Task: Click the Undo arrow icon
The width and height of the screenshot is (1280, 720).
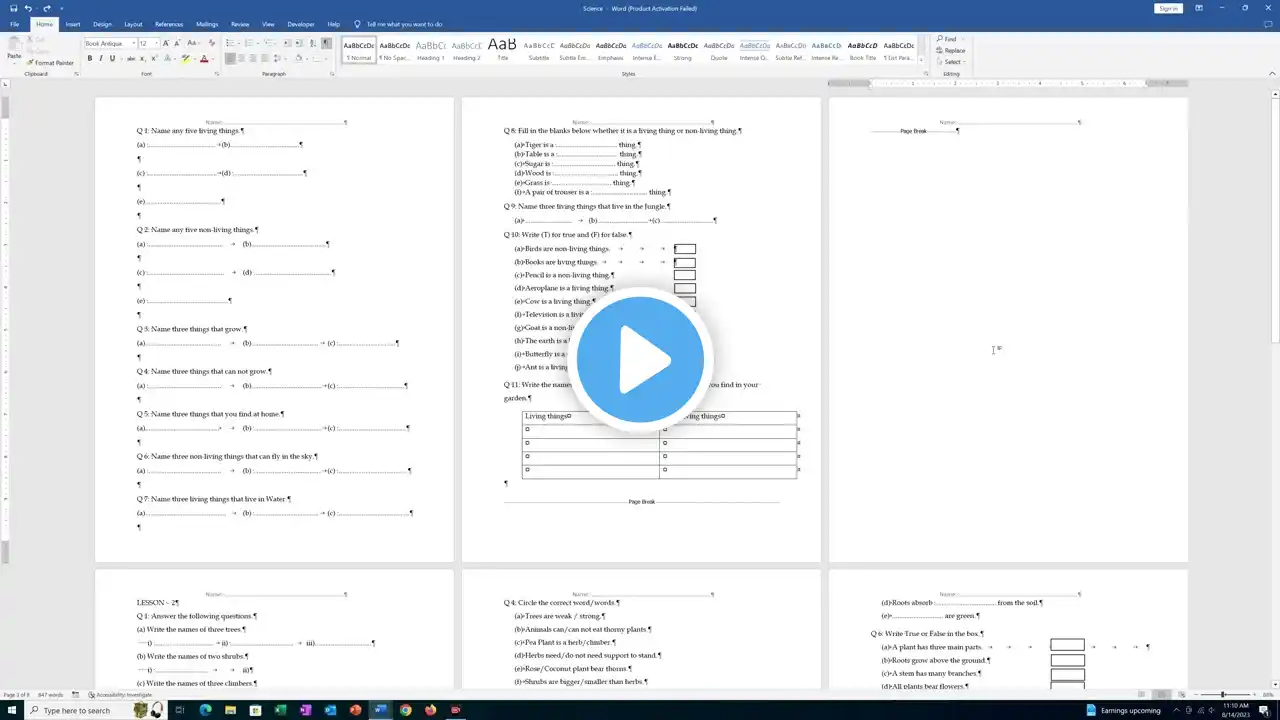Action: coord(29,8)
